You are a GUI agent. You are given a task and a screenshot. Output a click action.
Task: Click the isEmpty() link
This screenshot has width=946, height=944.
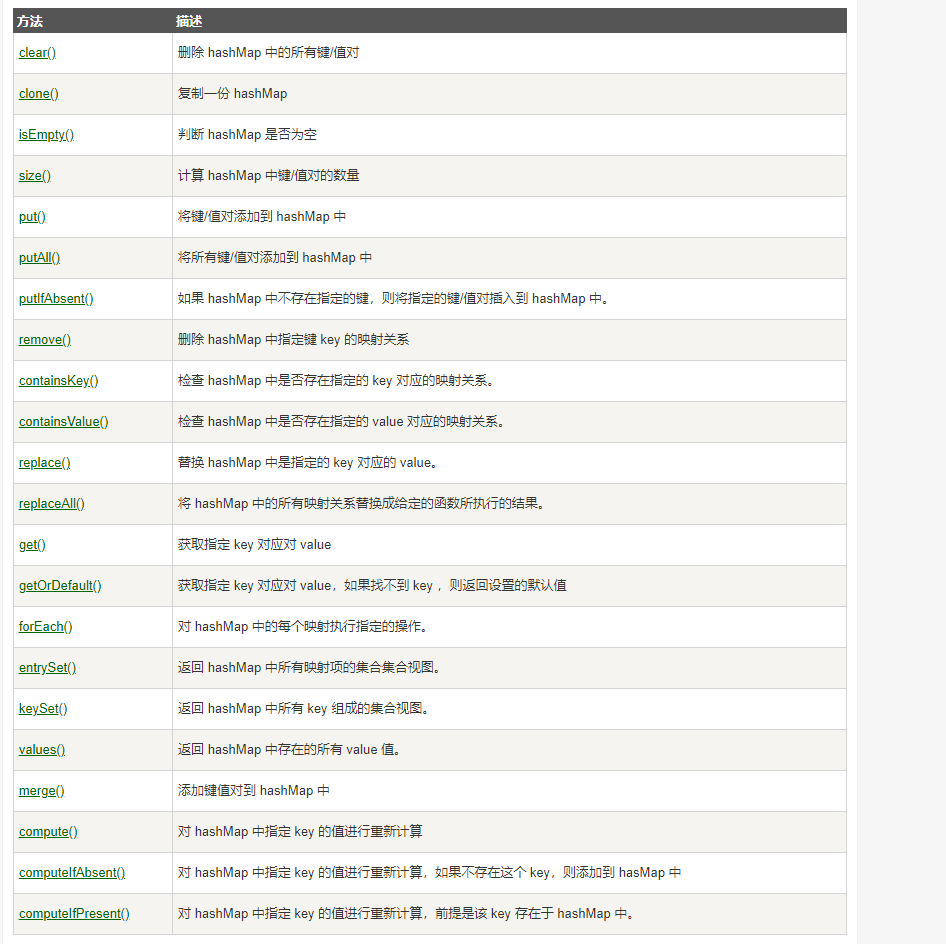click(46, 135)
